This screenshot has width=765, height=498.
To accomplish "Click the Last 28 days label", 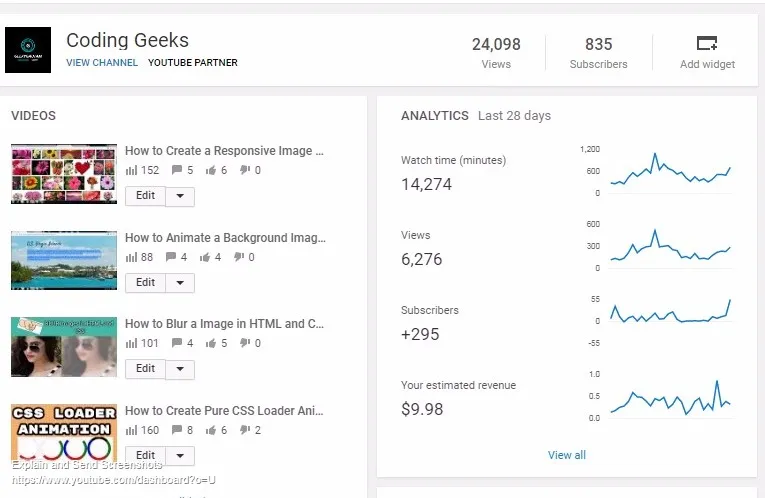I will click(514, 116).
